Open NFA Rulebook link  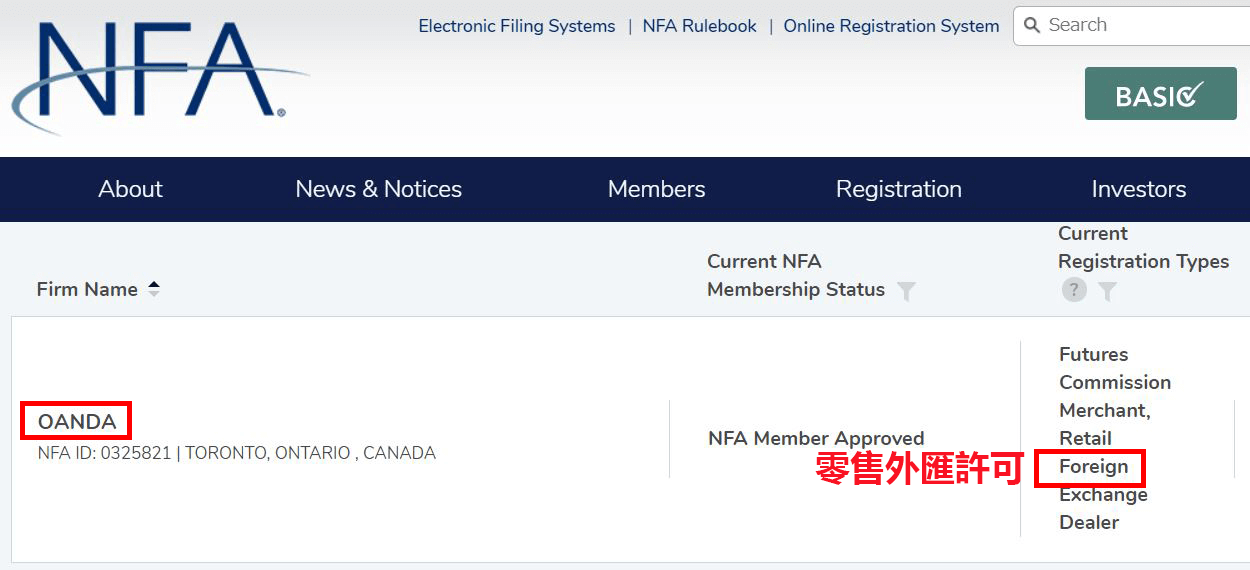point(700,26)
